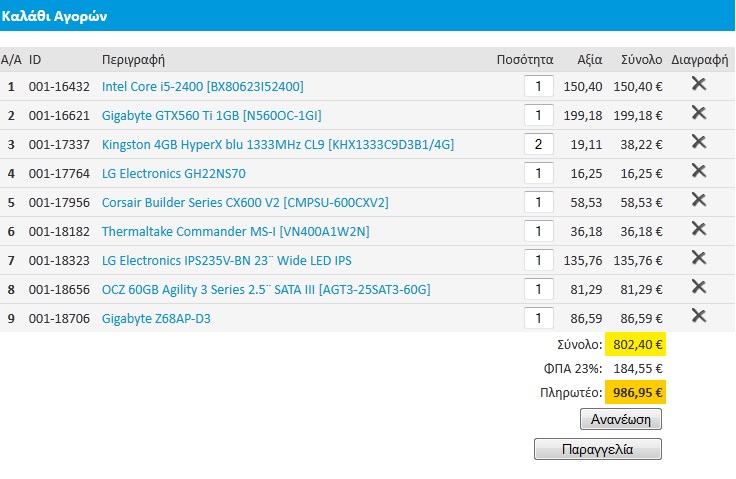Delete the Intel Core i5-2400 row

(x=698, y=84)
